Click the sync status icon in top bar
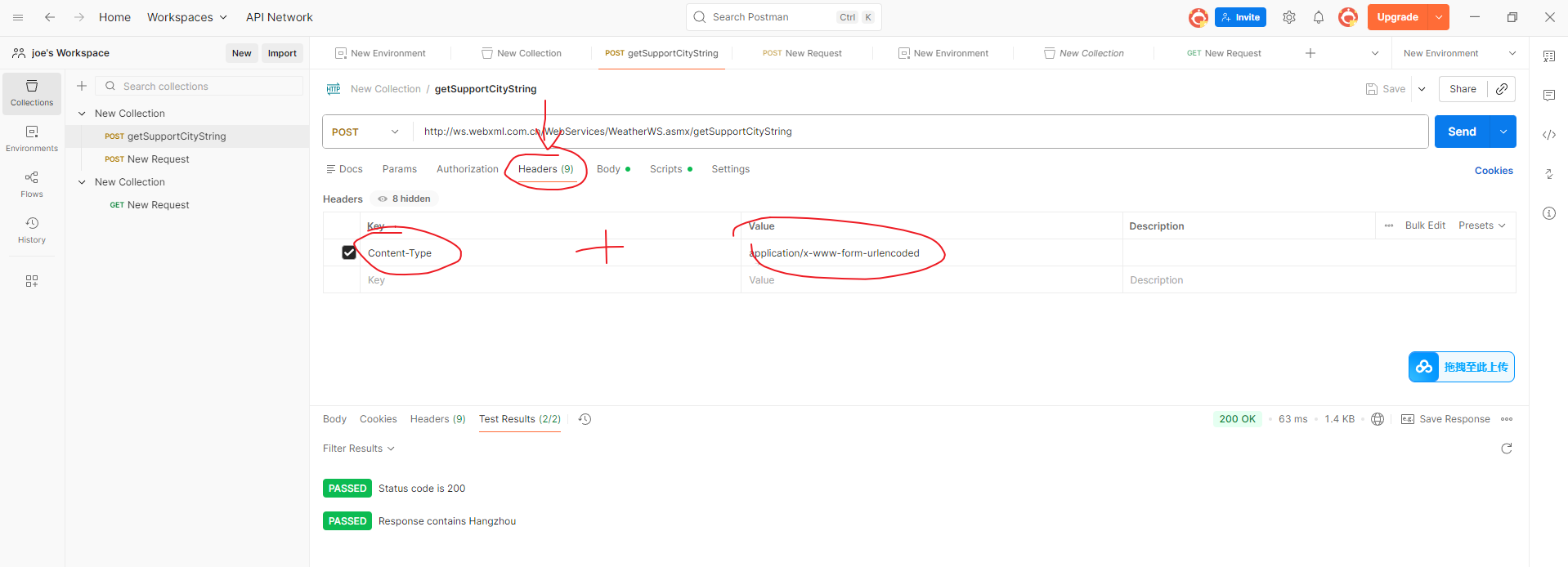 tap(1198, 17)
